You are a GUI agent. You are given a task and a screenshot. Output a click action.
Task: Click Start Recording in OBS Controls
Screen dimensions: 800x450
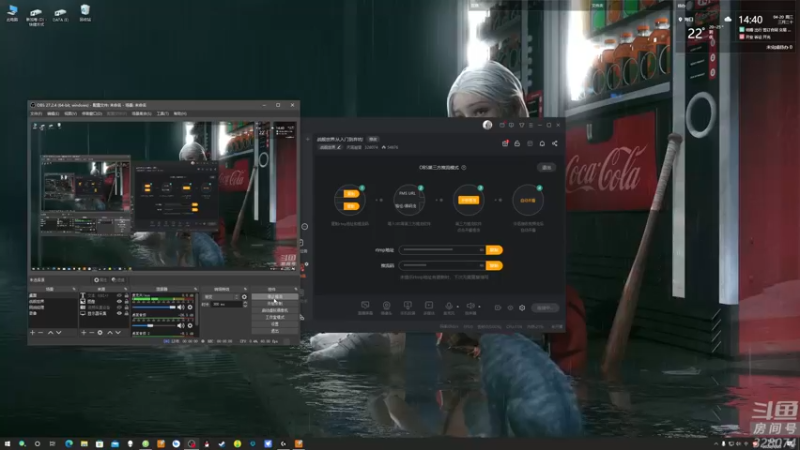coord(275,304)
